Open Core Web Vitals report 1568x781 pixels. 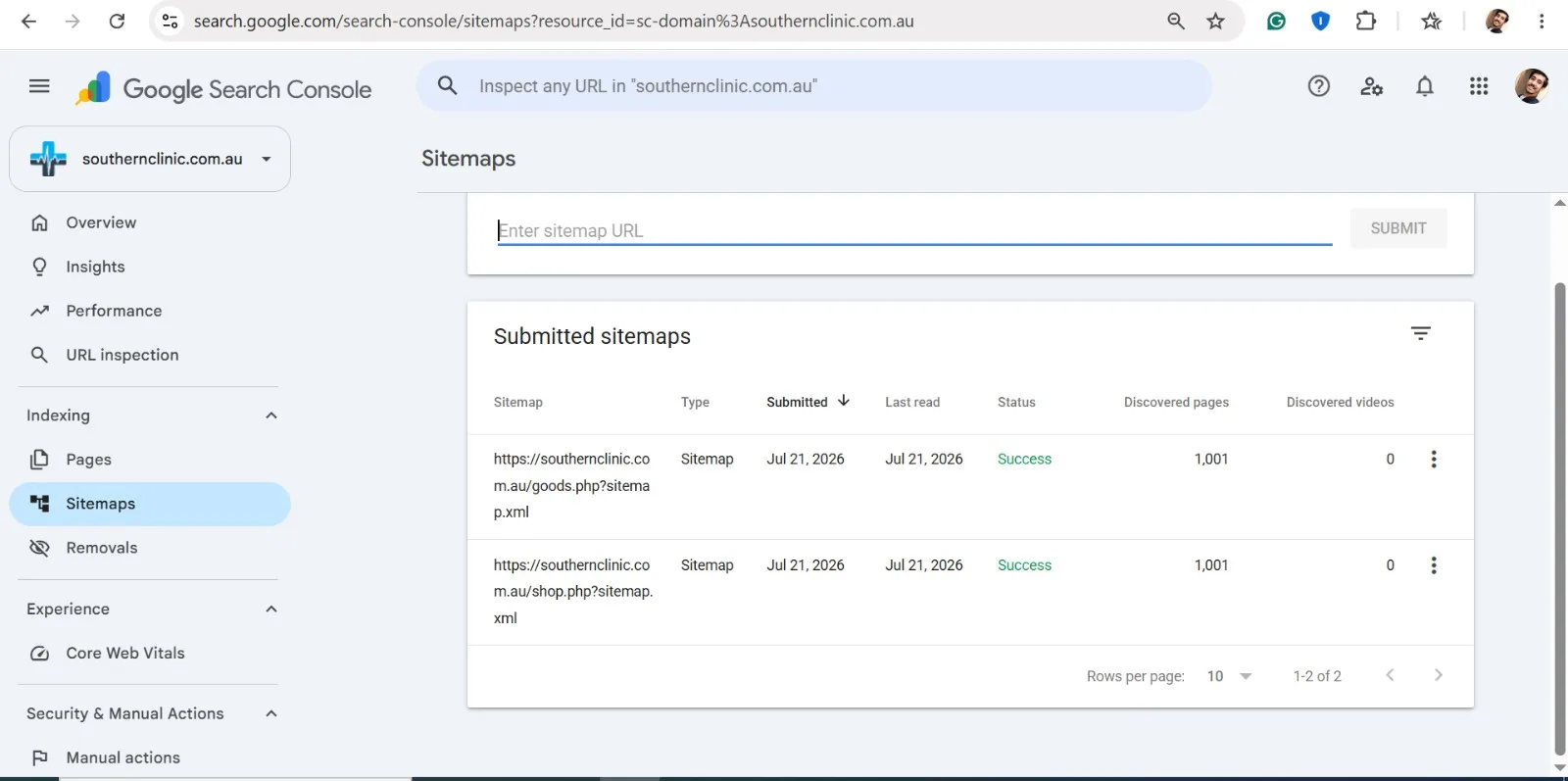149,653
